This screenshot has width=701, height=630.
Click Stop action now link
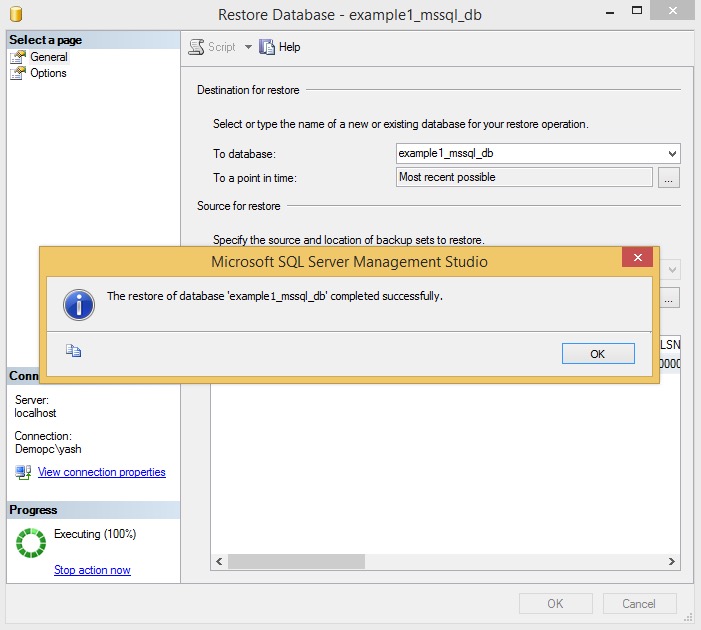tap(92, 570)
